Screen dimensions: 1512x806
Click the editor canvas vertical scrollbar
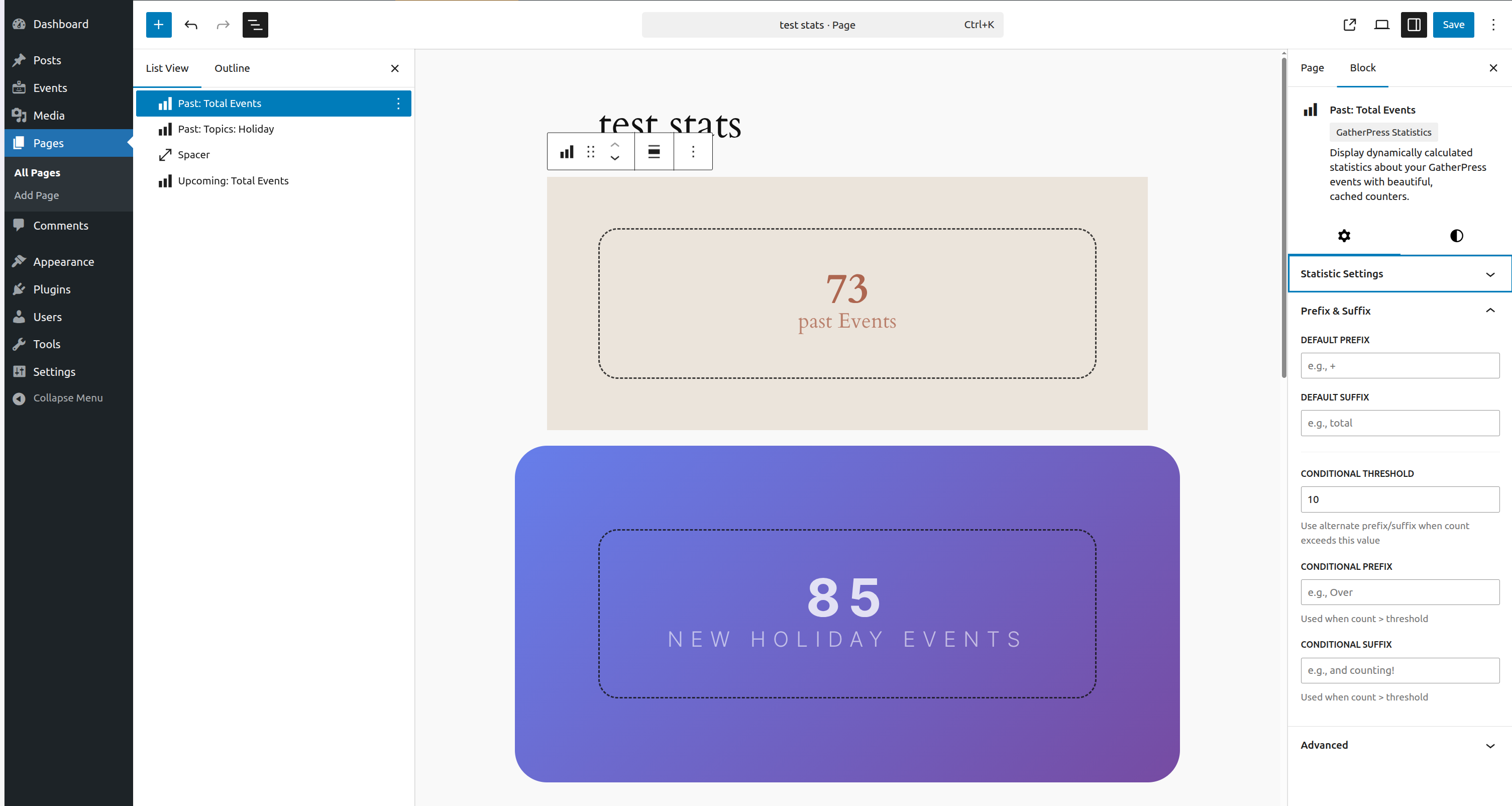[x=1283, y=217]
